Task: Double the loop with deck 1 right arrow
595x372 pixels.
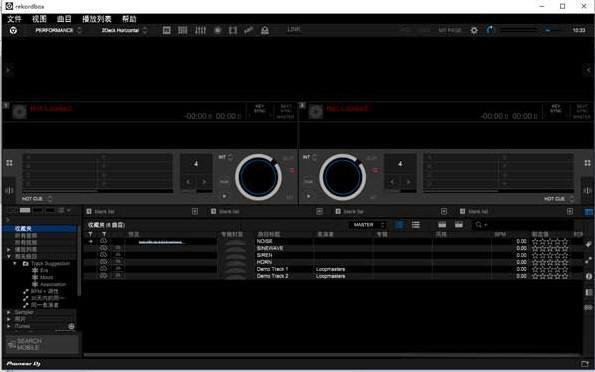Action: 204,182
